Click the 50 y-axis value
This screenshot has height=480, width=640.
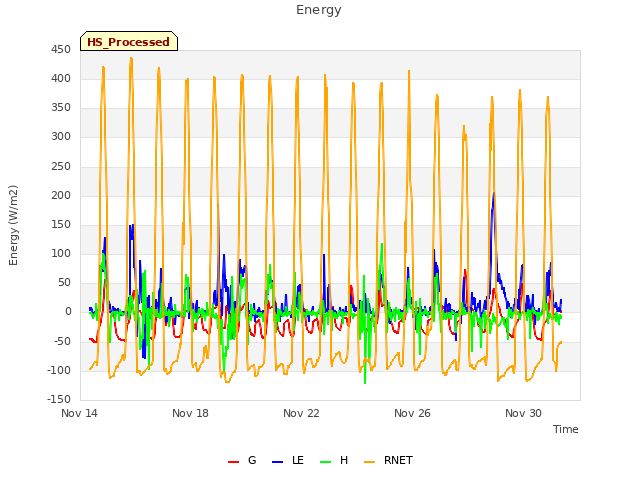coord(64,282)
